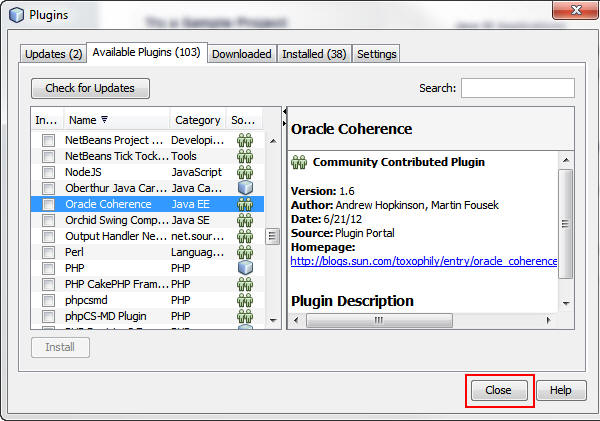Sort the list by Name column header
The width and height of the screenshot is (600, 421).
click(x=116, y=120)
